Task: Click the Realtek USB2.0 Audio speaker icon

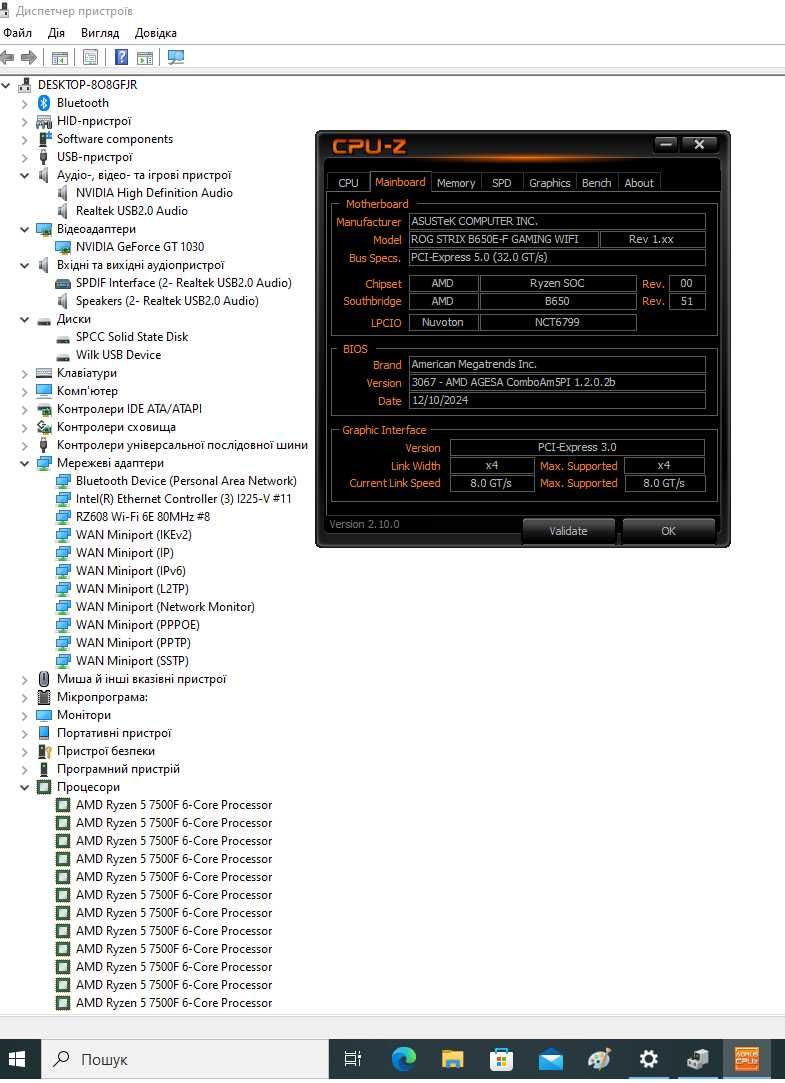Action: pyautogui.click(x=63, y=211)
